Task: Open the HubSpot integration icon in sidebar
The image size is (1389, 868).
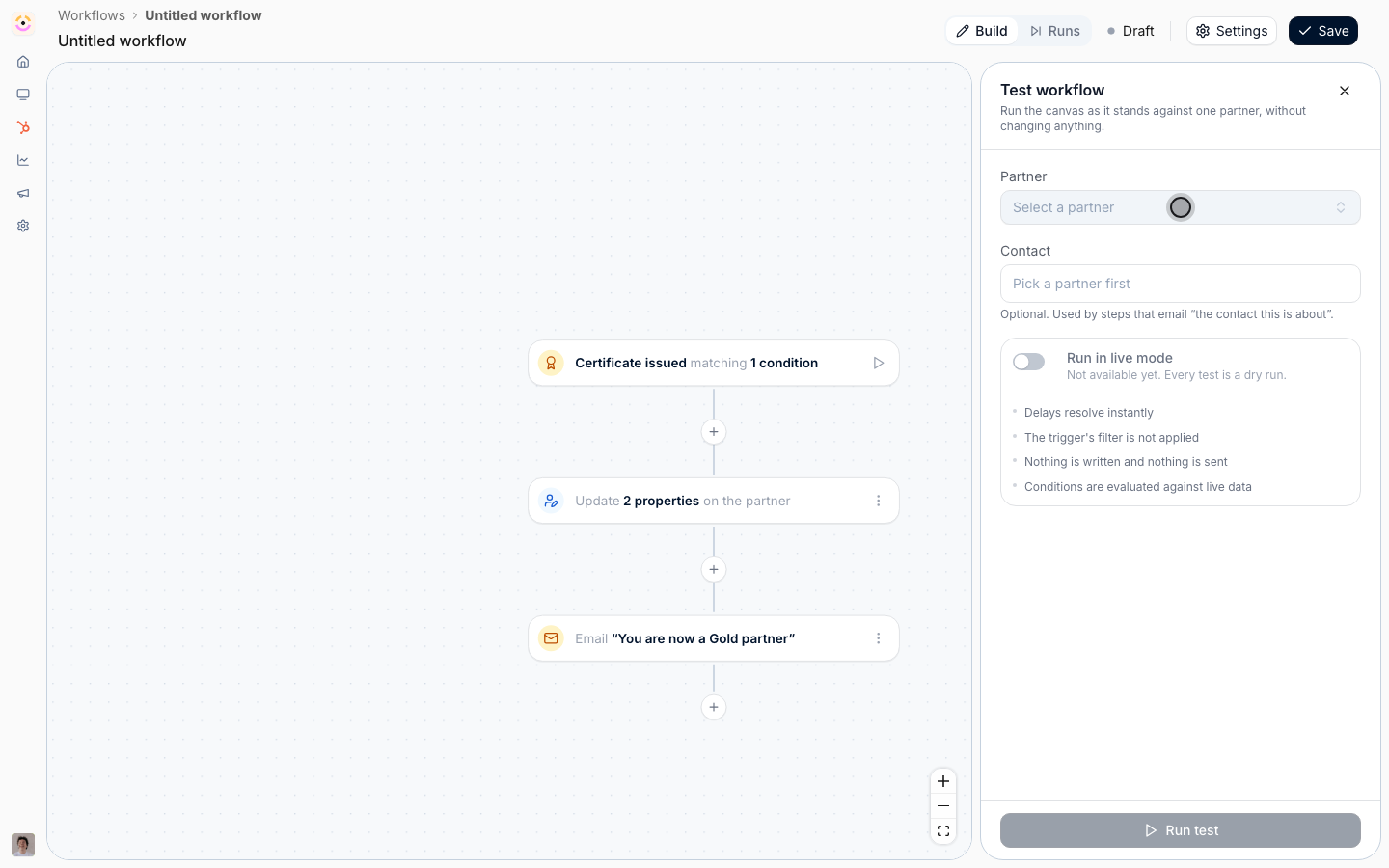Action: coord(23,127)
